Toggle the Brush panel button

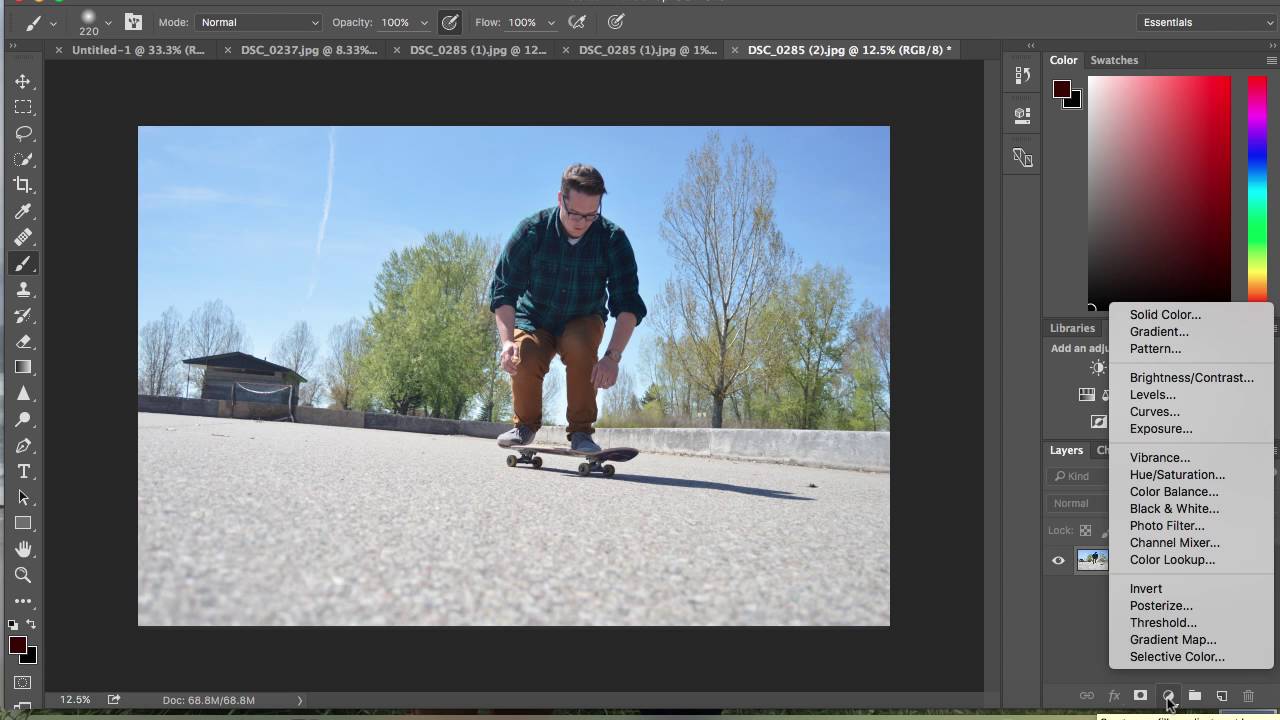(133, 22)
